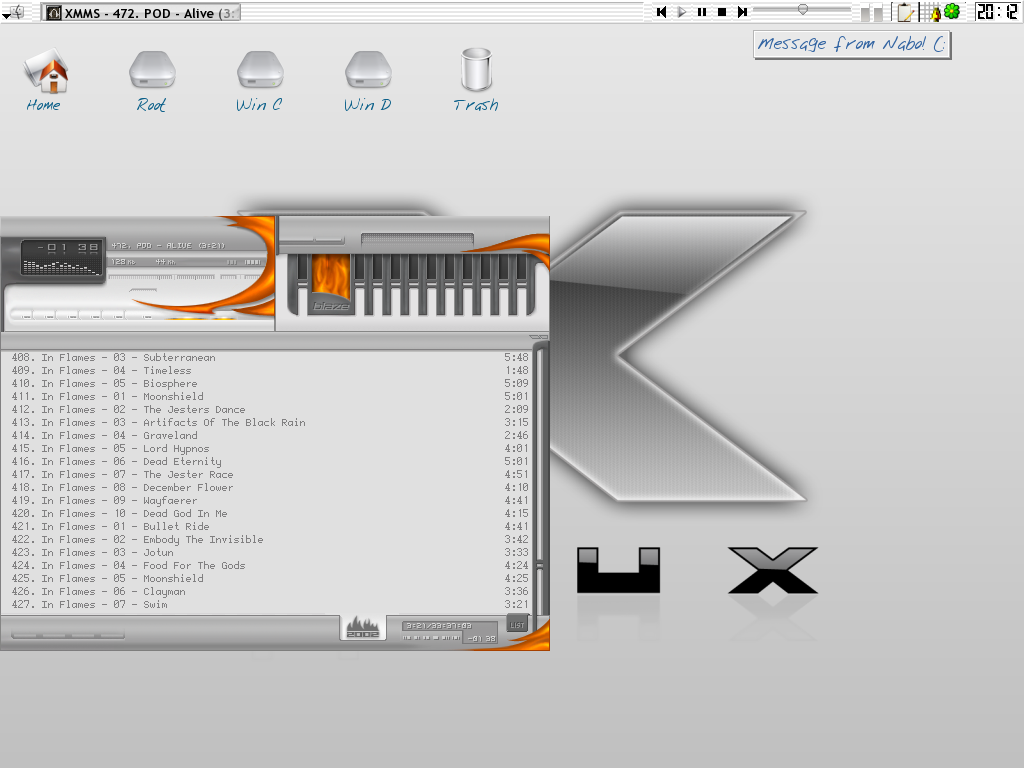The height and width of the screenshot is (768, 1024).
Task: Select track 422 Embody The Invisible
Action: 270,539
